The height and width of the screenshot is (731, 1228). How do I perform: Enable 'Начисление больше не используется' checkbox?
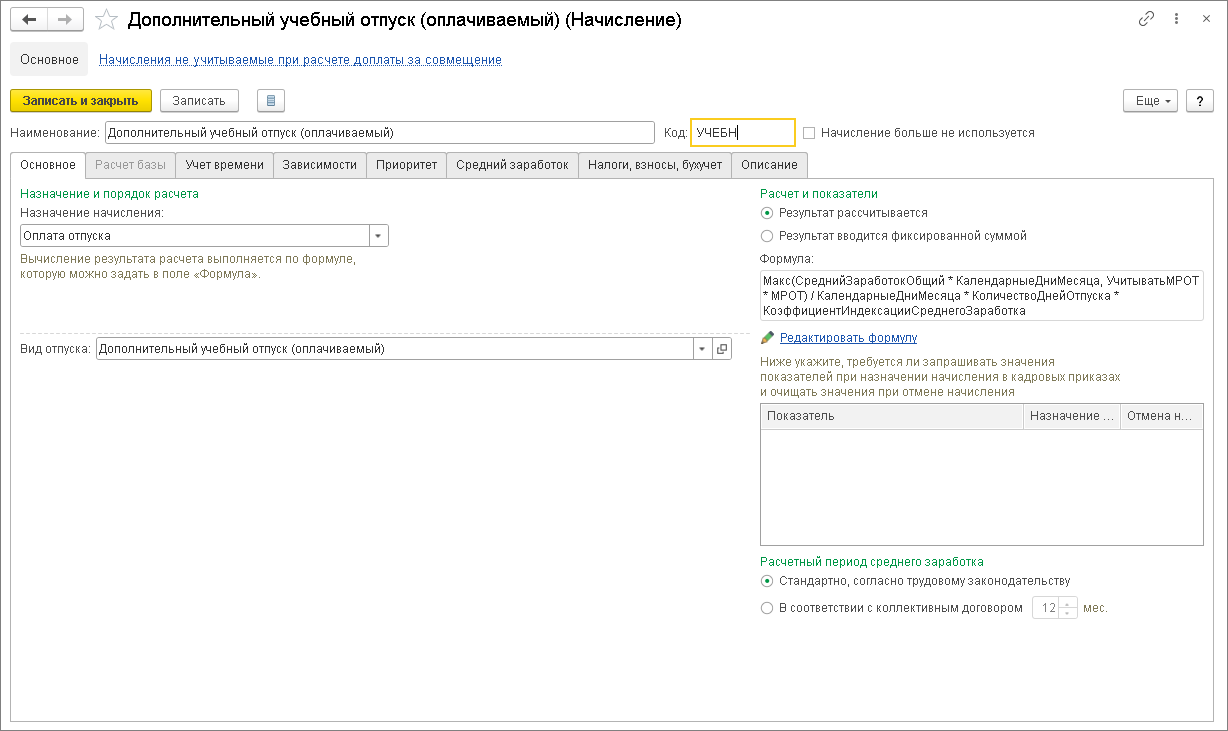tap(809, 132)
